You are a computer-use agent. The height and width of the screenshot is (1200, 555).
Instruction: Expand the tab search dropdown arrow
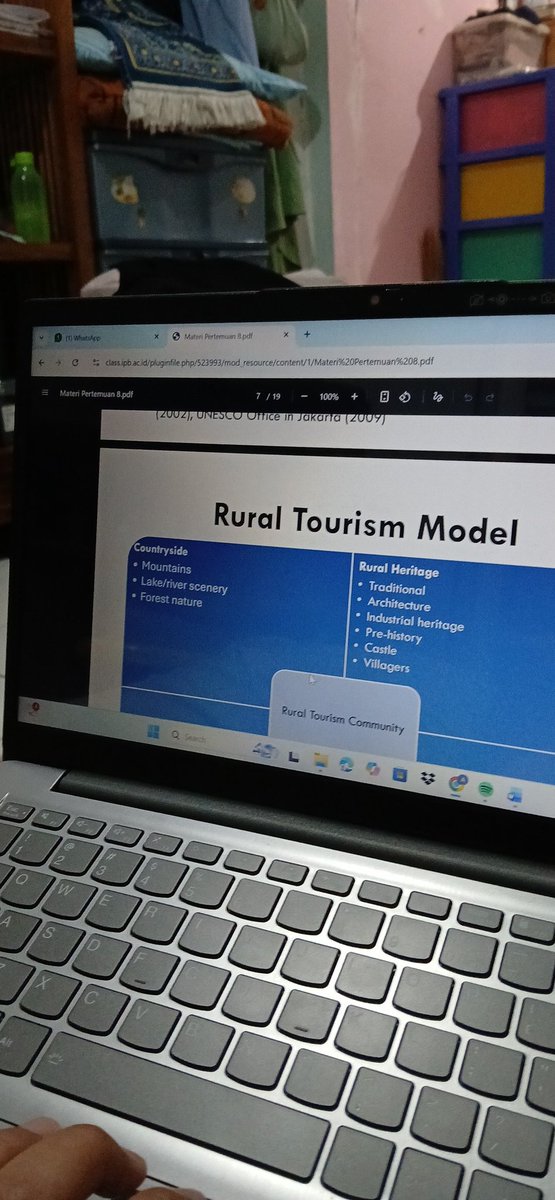pyautogui.click(x=40, y=337)
